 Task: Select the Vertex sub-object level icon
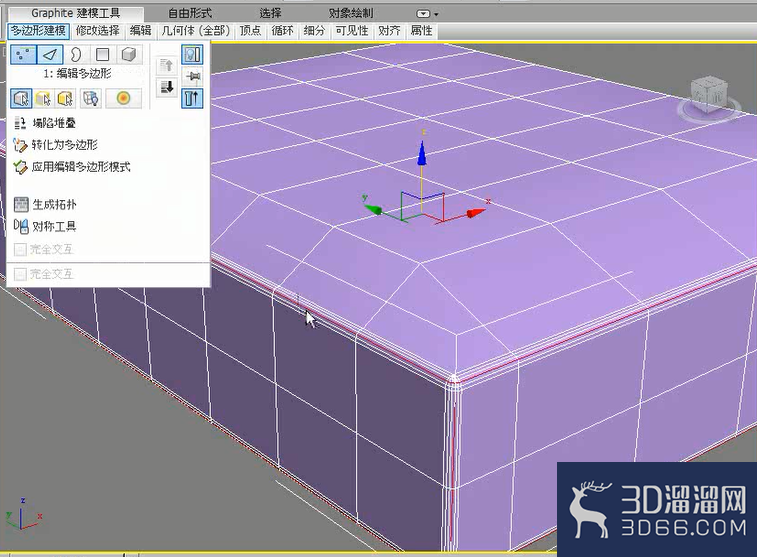[23, 54]
